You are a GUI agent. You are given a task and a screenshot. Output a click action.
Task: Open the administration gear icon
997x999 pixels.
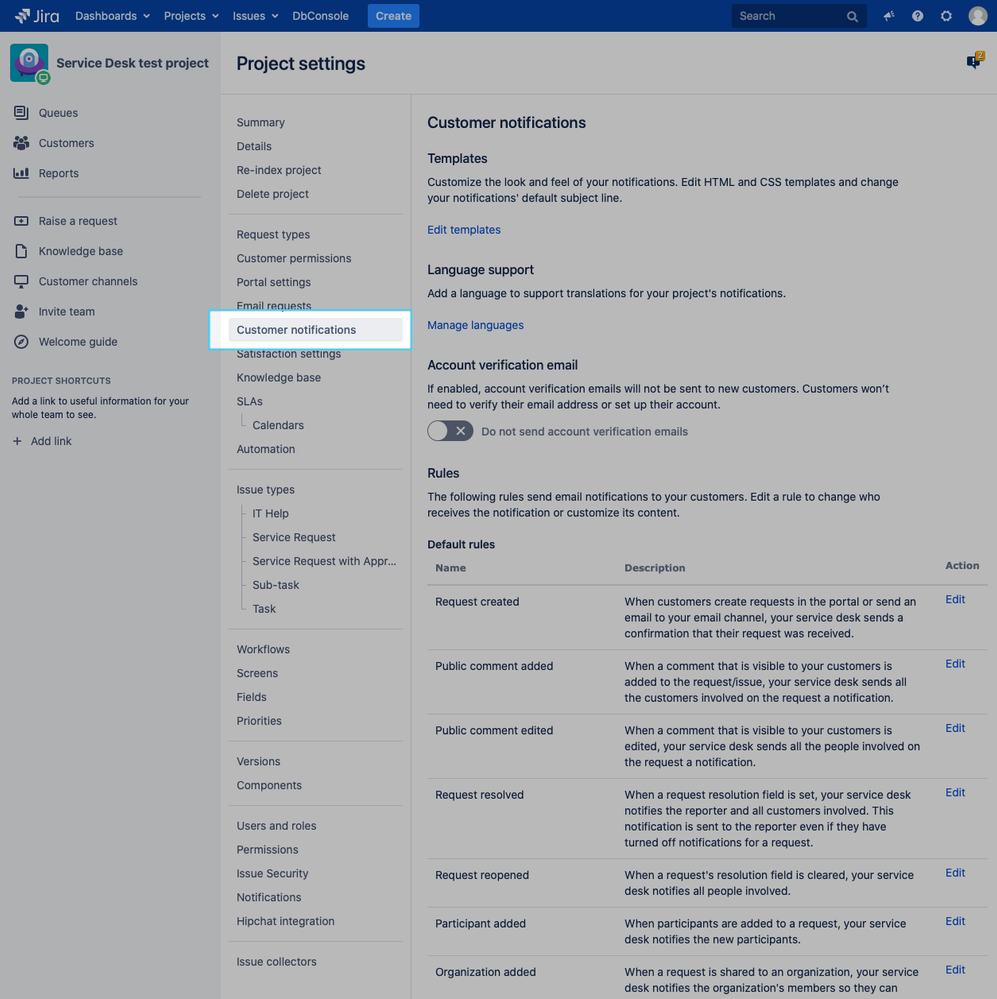946,16
